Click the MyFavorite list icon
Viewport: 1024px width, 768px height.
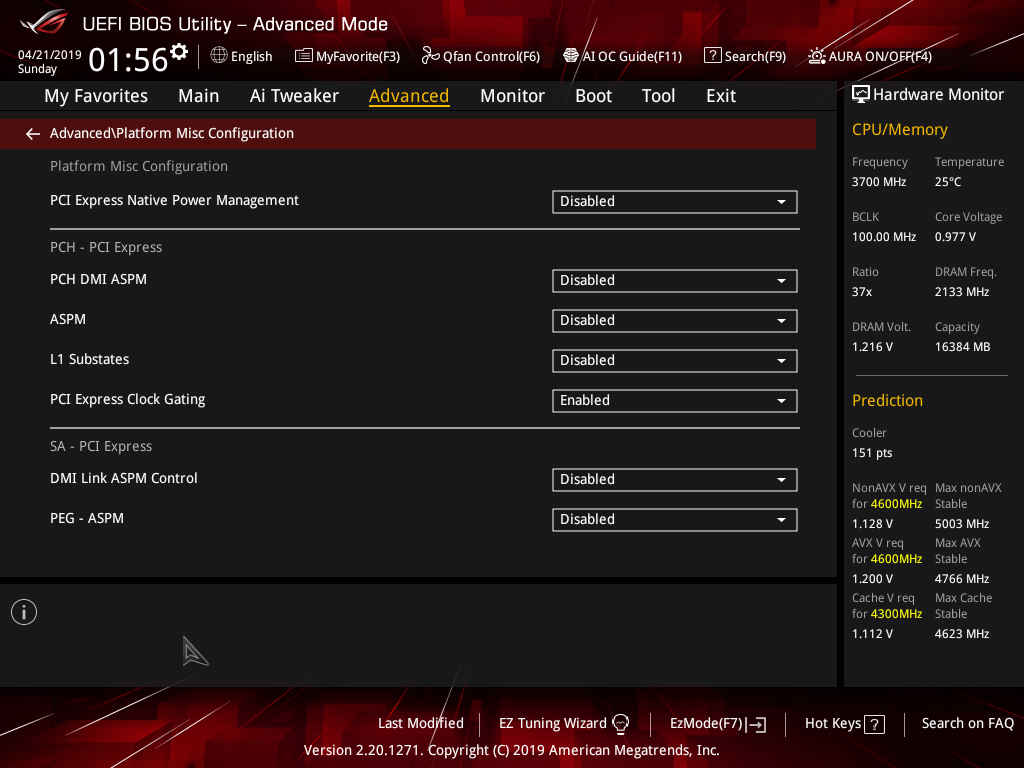pos(304,56)
